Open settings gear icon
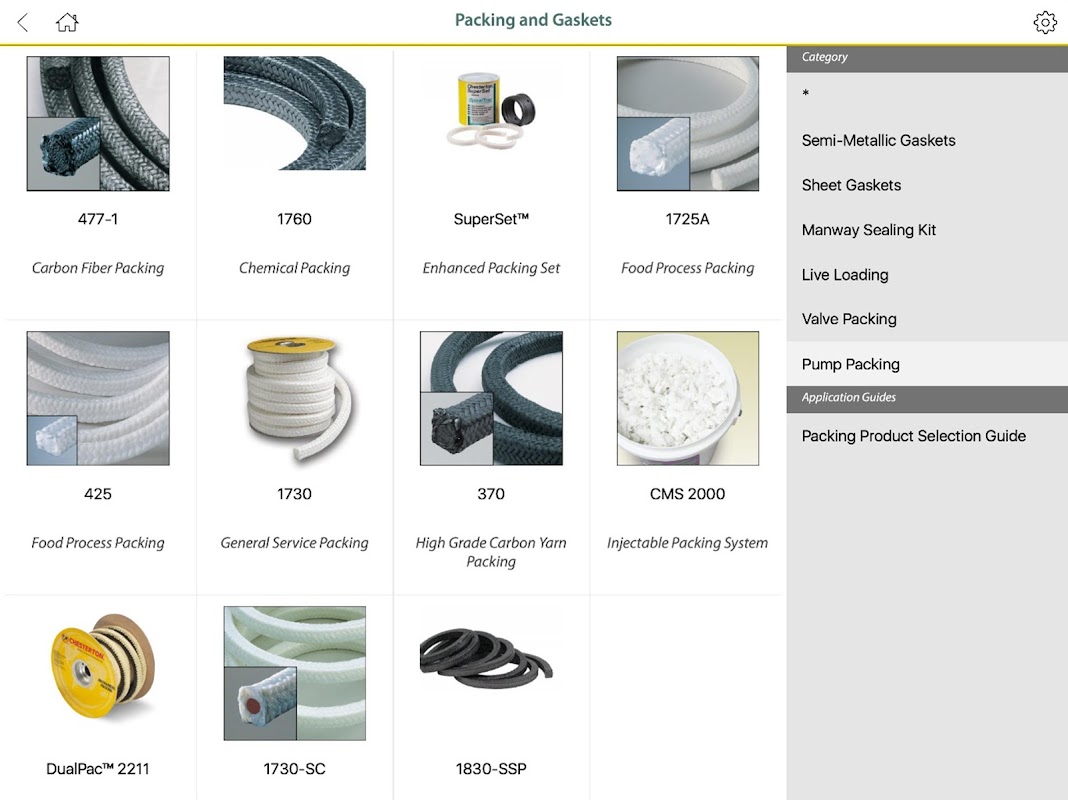 pos(1045,22)
